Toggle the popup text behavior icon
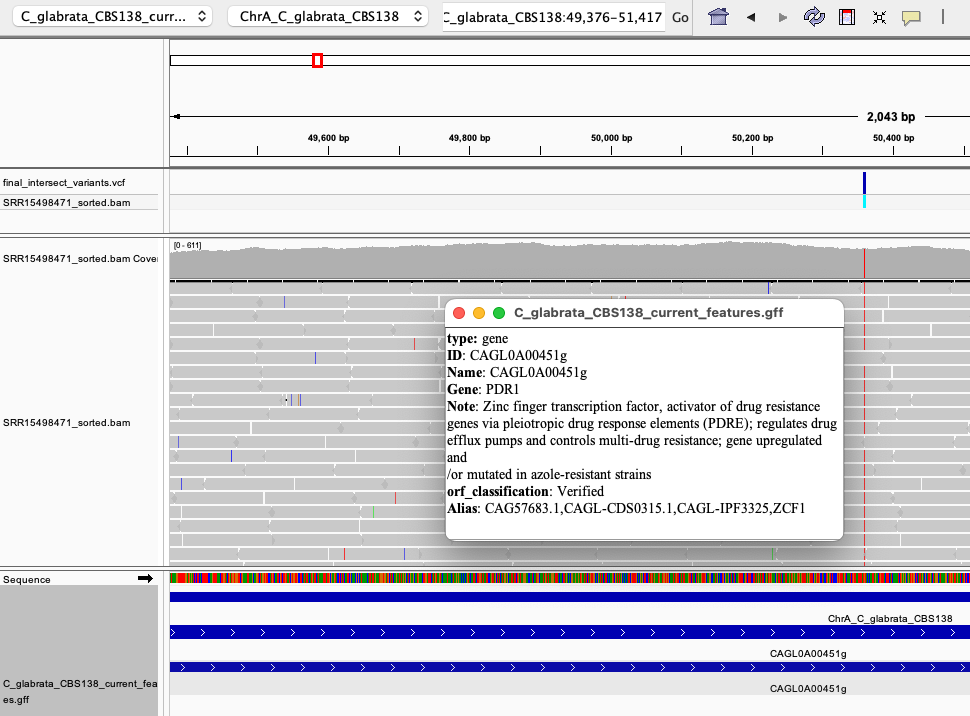 coord(911,18)
